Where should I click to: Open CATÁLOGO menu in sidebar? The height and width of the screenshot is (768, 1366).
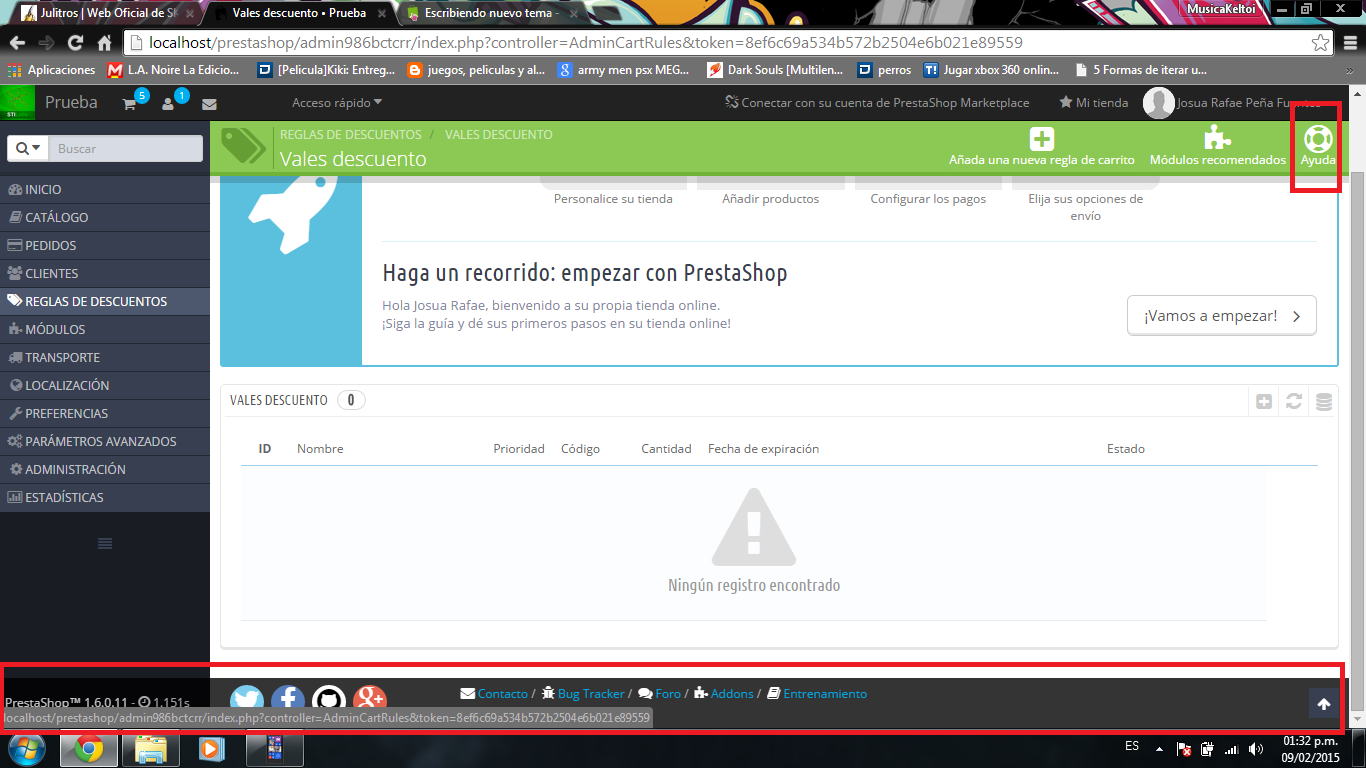tap(105, 217)
